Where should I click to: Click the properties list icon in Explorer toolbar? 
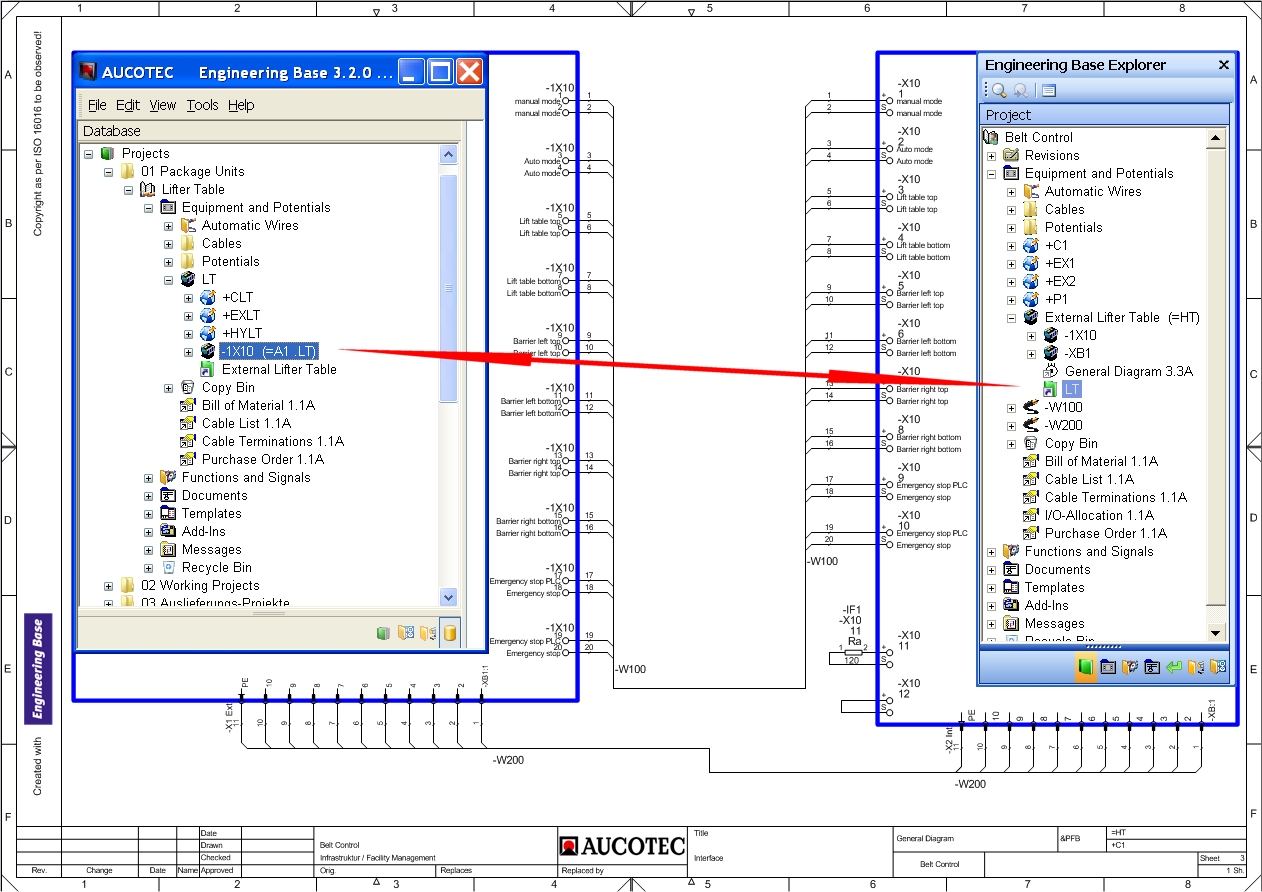(1048, 90)
